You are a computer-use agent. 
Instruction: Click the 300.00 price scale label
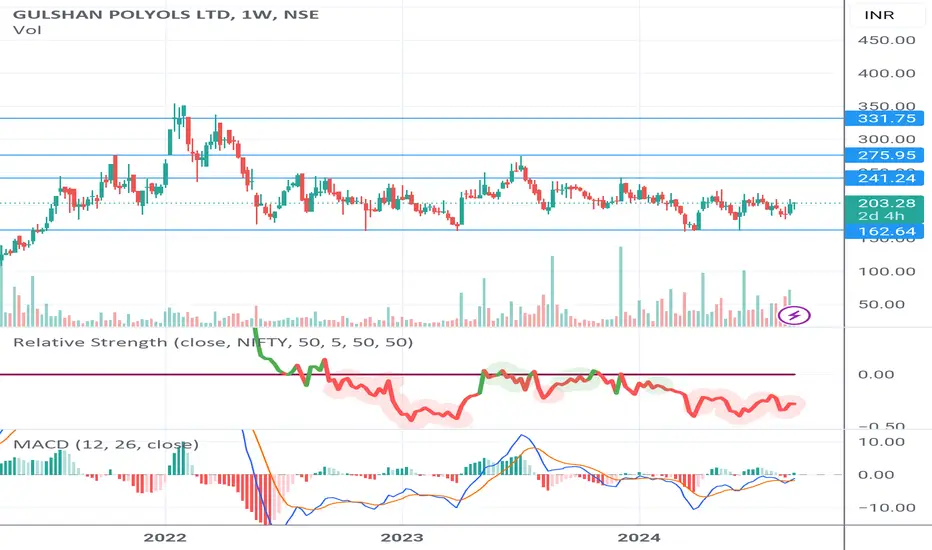coord(886,139)
